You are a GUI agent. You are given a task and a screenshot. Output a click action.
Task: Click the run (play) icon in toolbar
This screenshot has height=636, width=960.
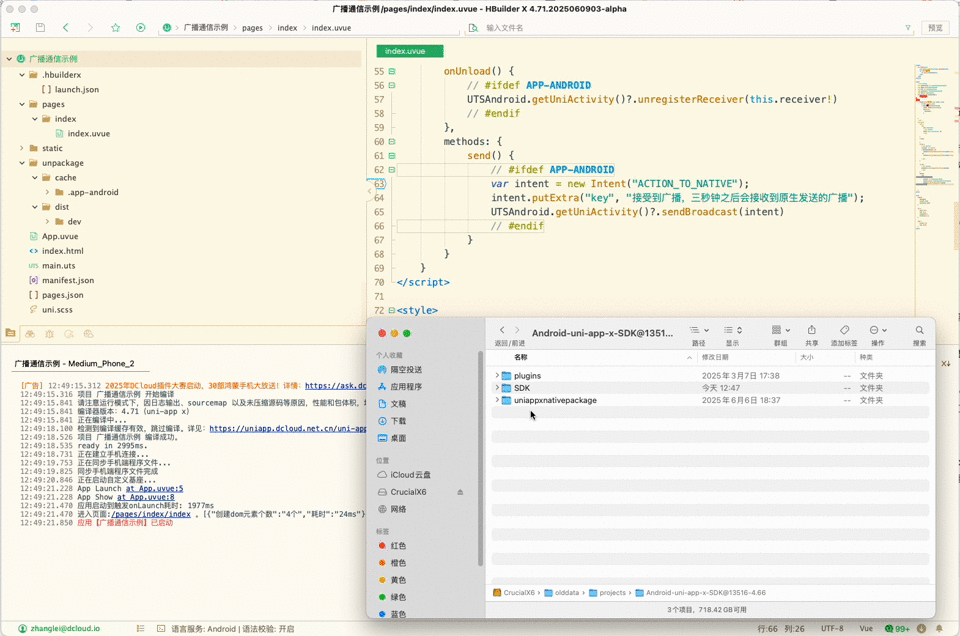point(141,28)
